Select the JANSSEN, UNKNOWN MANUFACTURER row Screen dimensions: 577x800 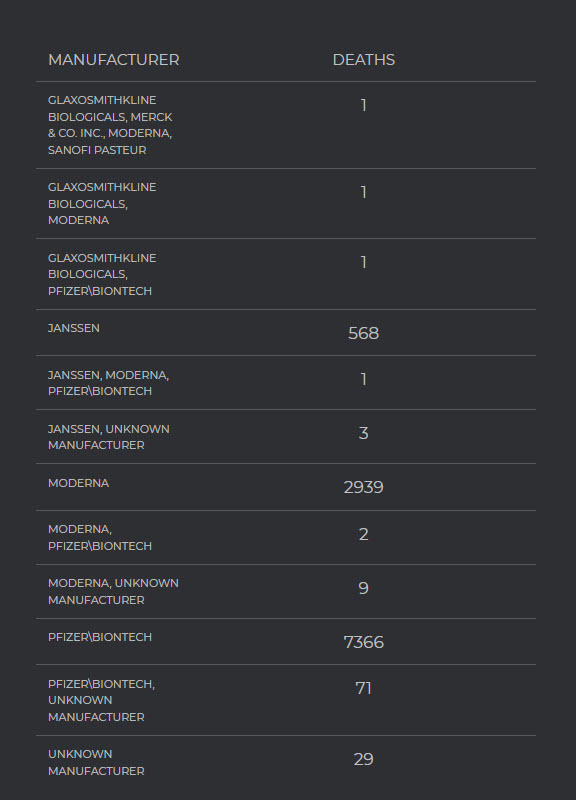pyautogui.click(x=286, y=437)
